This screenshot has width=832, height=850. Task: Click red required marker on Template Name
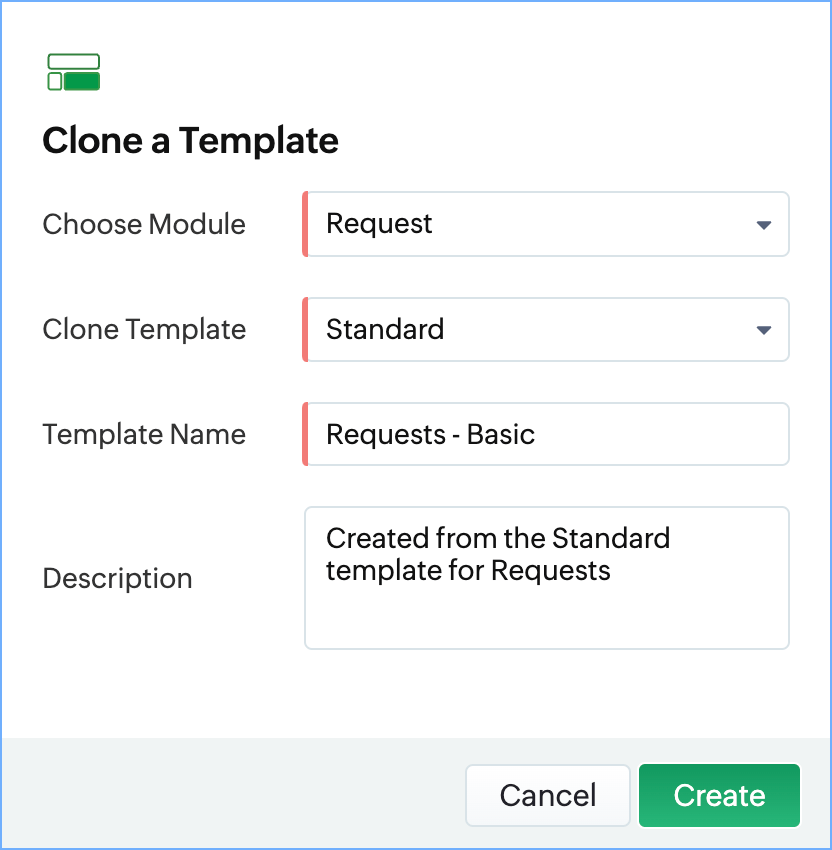[305, 434]
